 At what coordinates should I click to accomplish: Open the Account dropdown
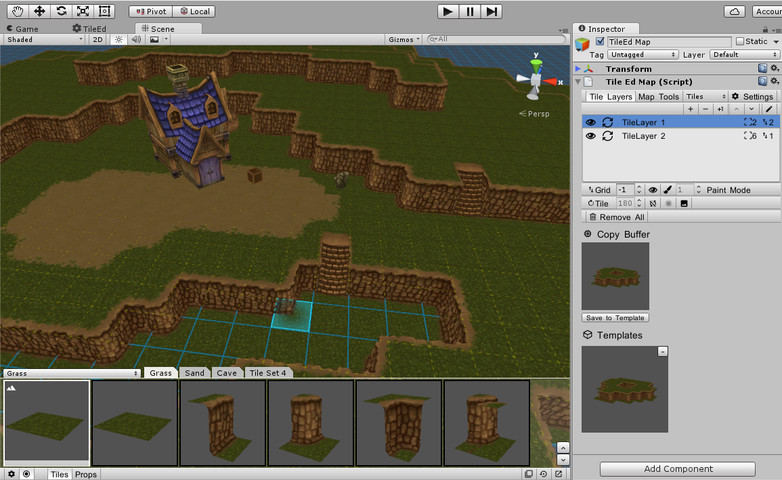coord(768,11)
